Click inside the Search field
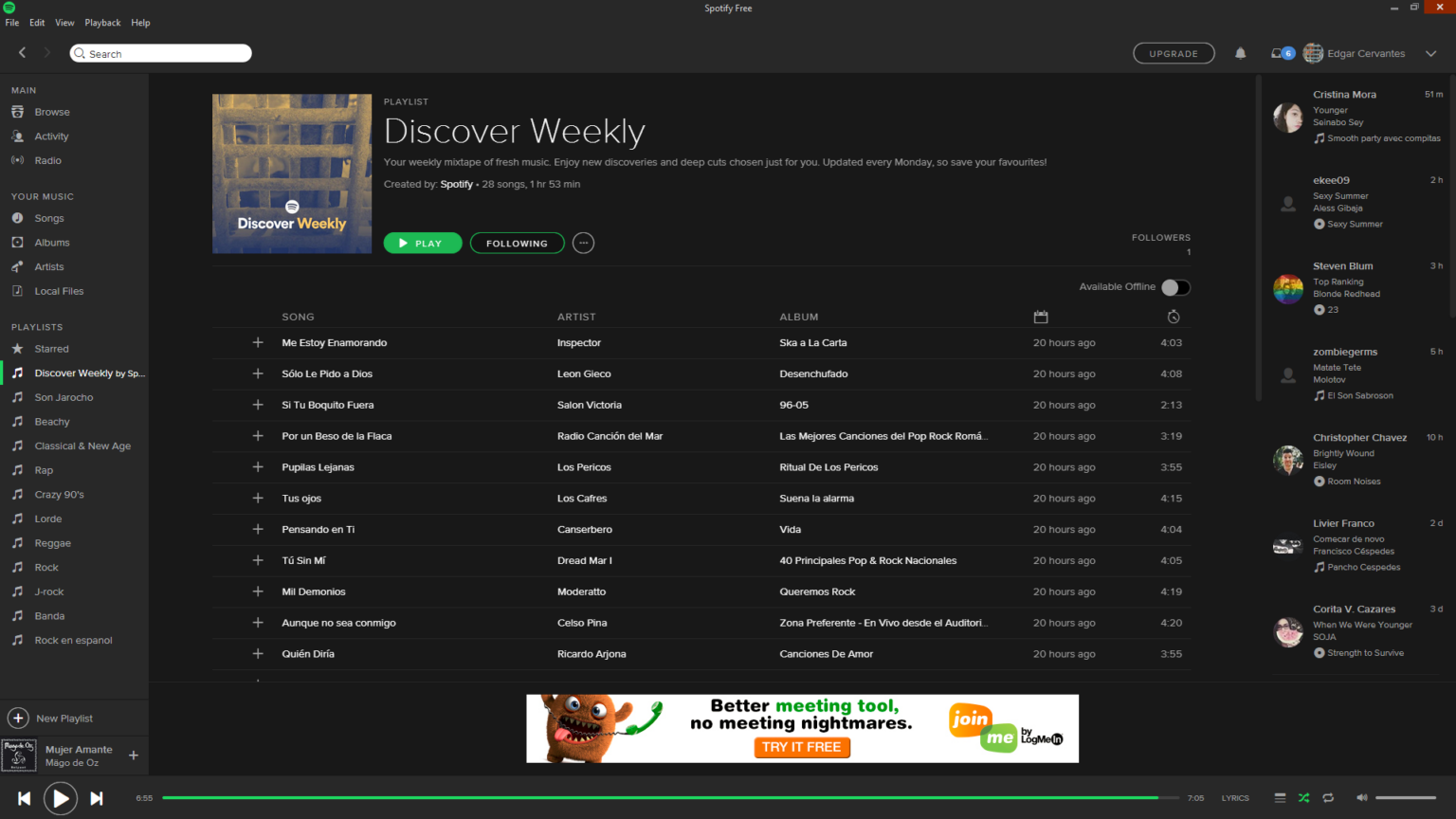 click(159, 53)
